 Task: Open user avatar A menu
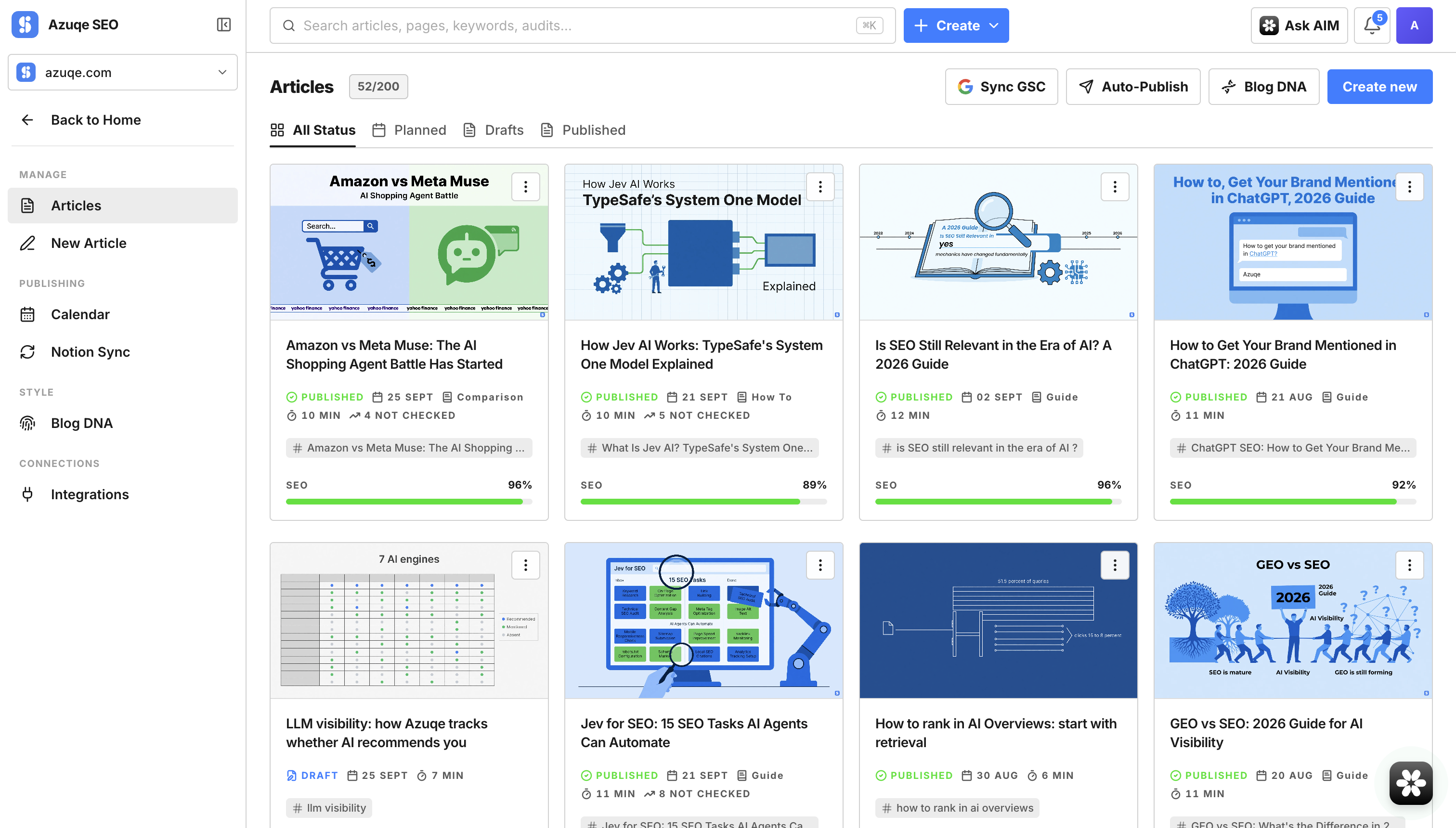(x=1414, y=26)
